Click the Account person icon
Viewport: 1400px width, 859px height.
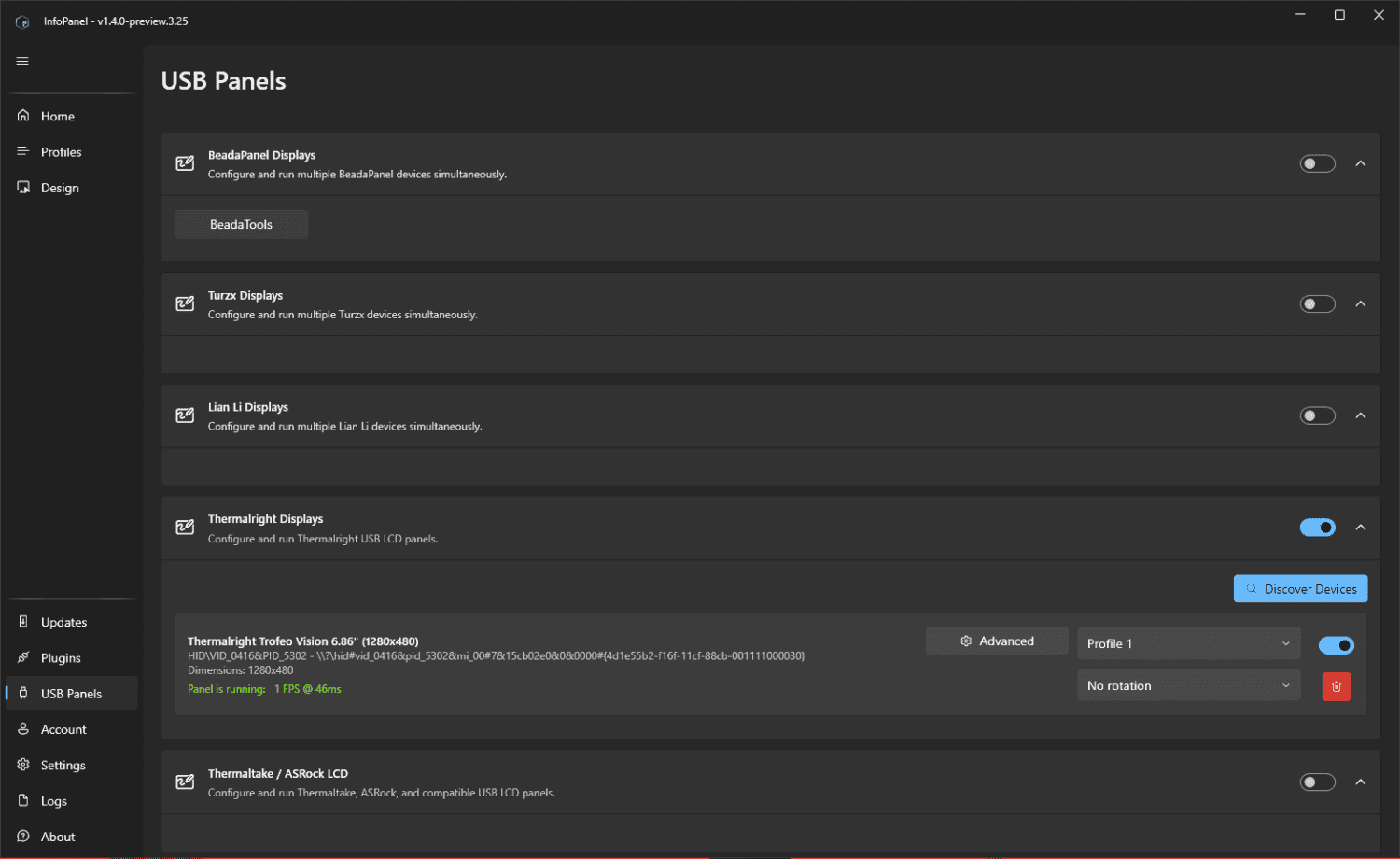tap(23, 729)
